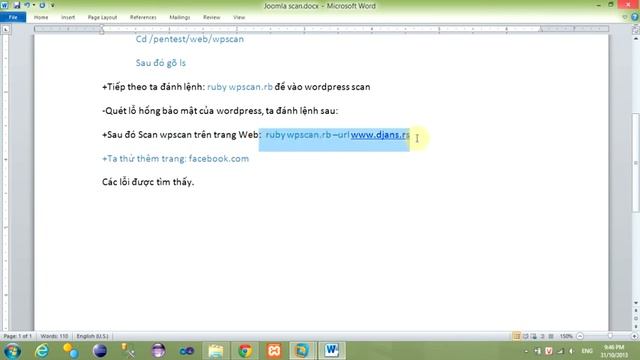Click the Redo/Repeat icon
Viewport: 640px width, 360px height.
click(42, 5)
